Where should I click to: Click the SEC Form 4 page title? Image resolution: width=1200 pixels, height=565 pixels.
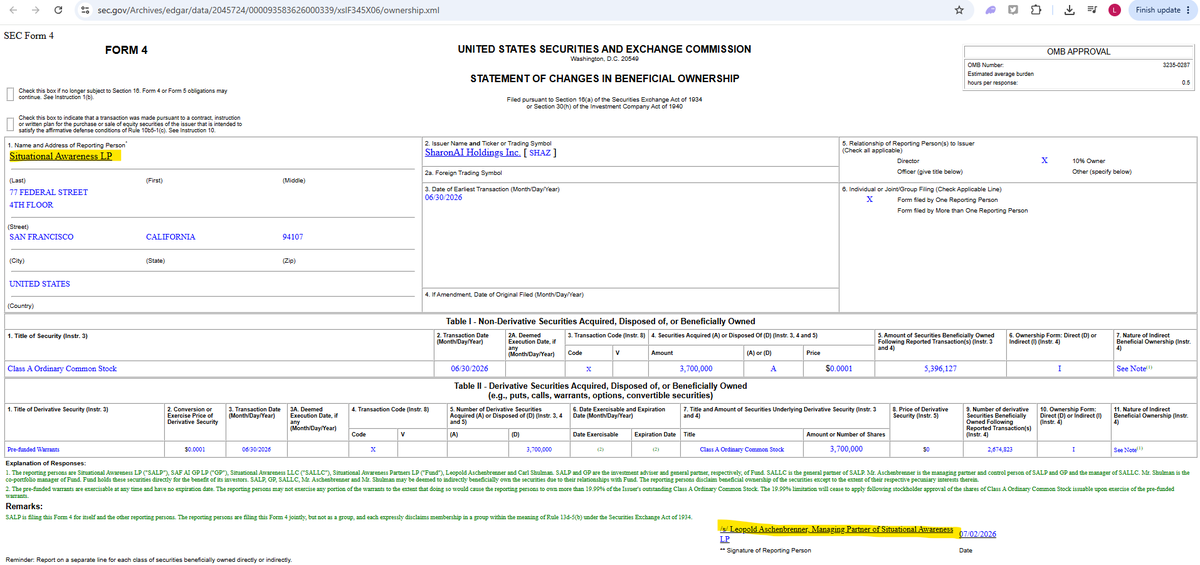coord(29,36)
